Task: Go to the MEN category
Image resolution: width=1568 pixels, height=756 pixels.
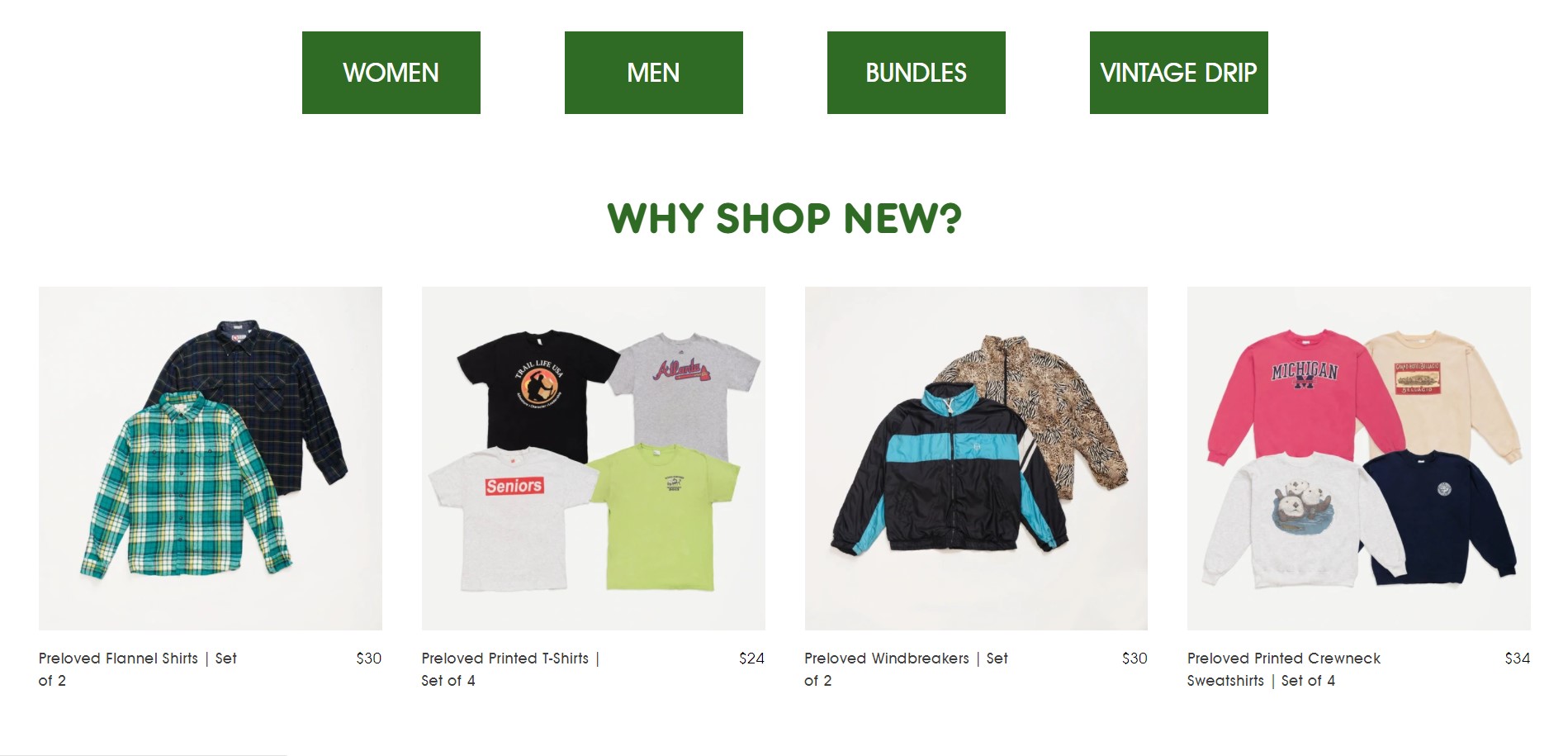Action: click(653, 73)
